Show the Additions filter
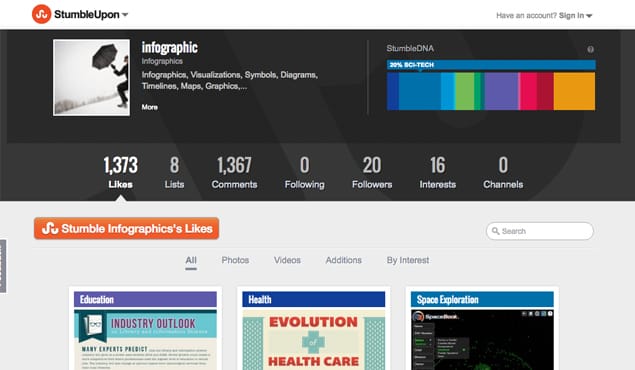The image size is (635, 370). point(343,260)
